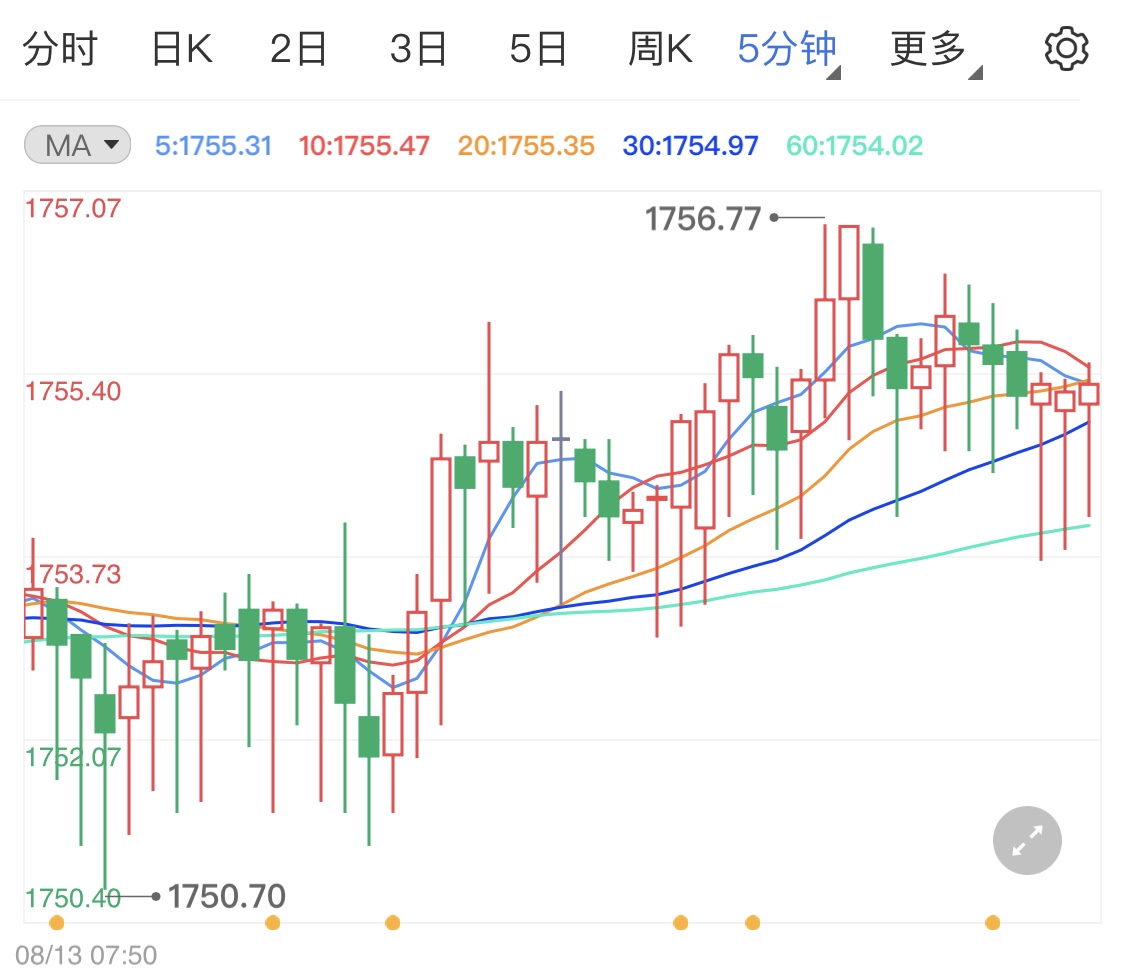Expand the 更多 options menu

click(928, 46)
